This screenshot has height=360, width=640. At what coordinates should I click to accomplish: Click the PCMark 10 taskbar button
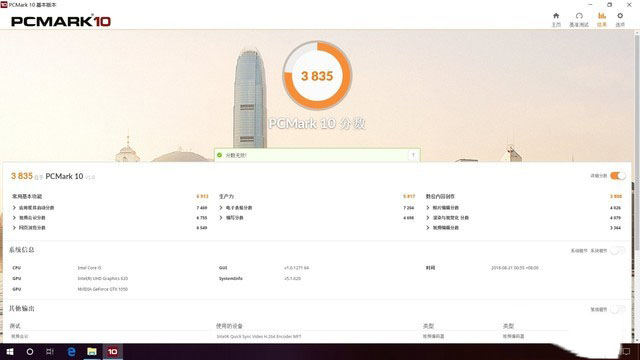112,351
